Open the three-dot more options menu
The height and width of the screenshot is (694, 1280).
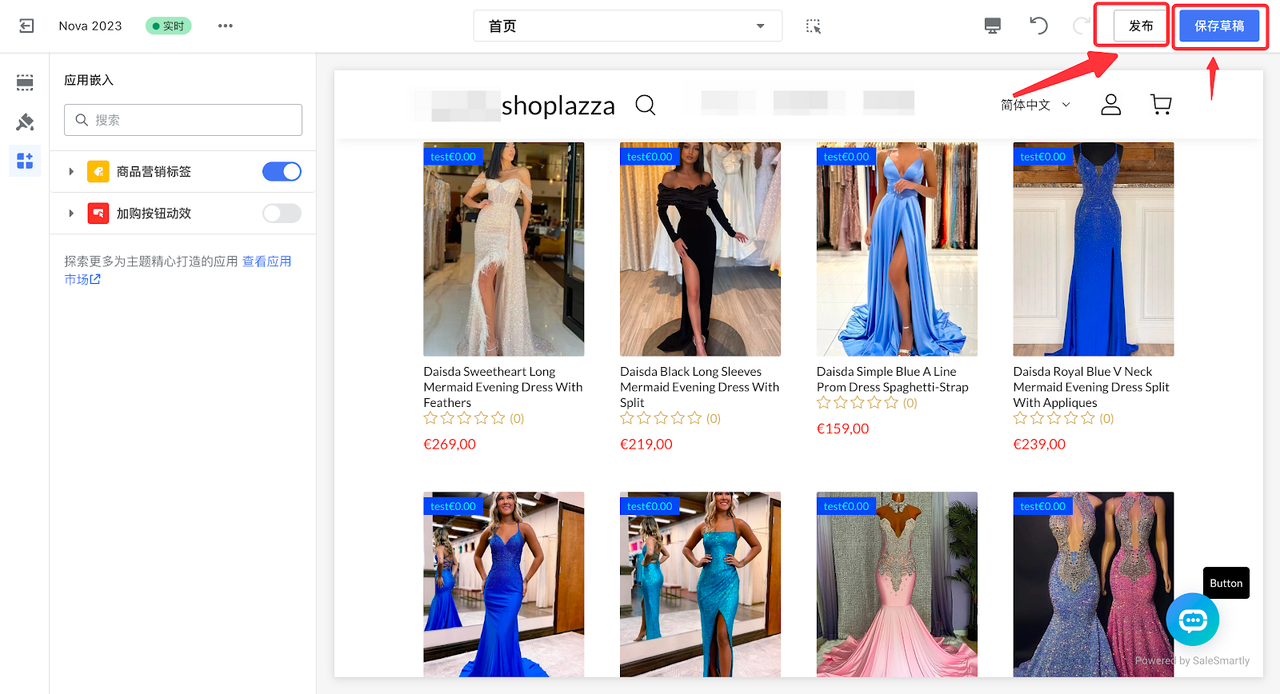point(225,26)
